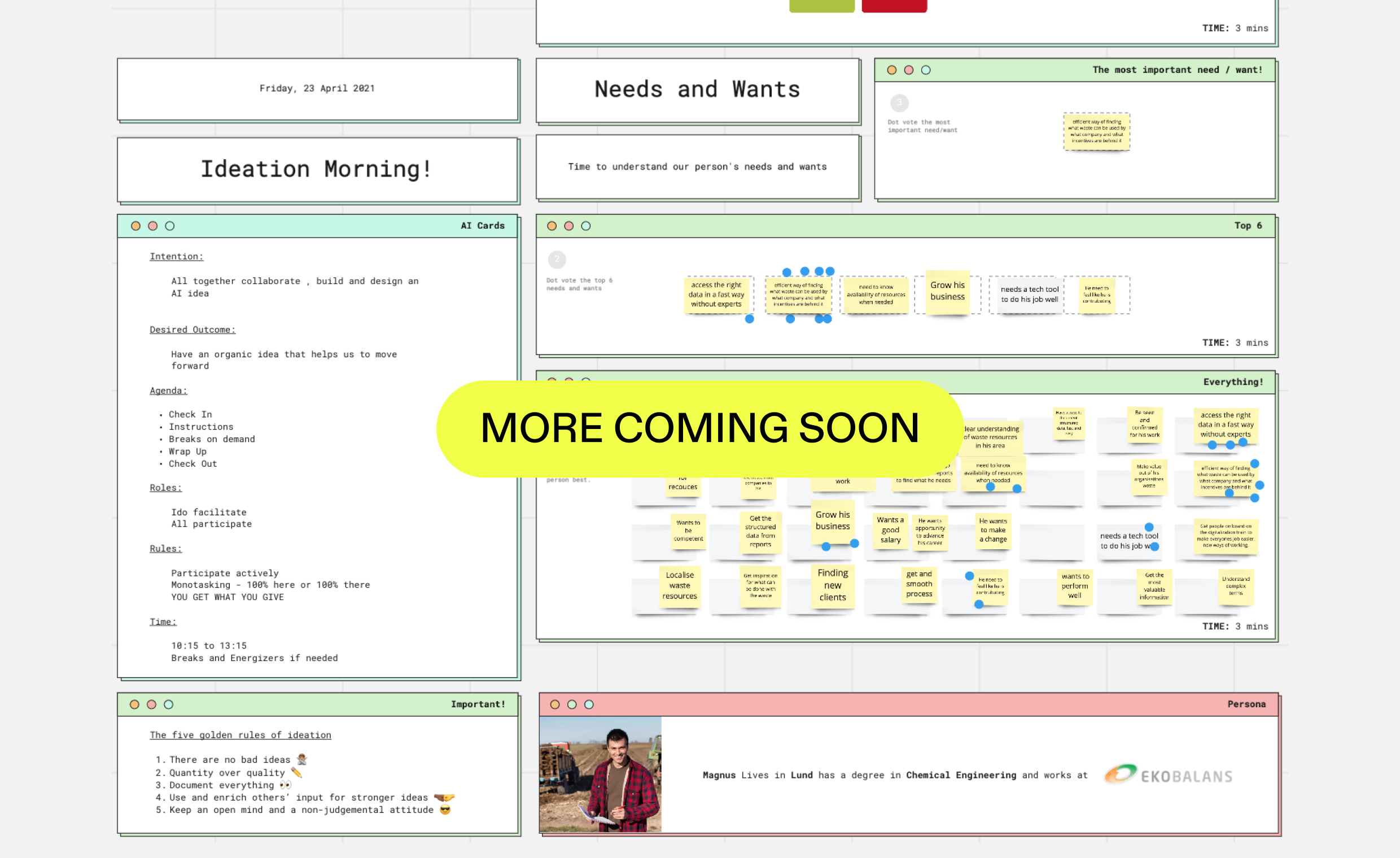Click the faded step number 2 circle in Top 6
Screen dimensions: 1400x858
point(557,260)
